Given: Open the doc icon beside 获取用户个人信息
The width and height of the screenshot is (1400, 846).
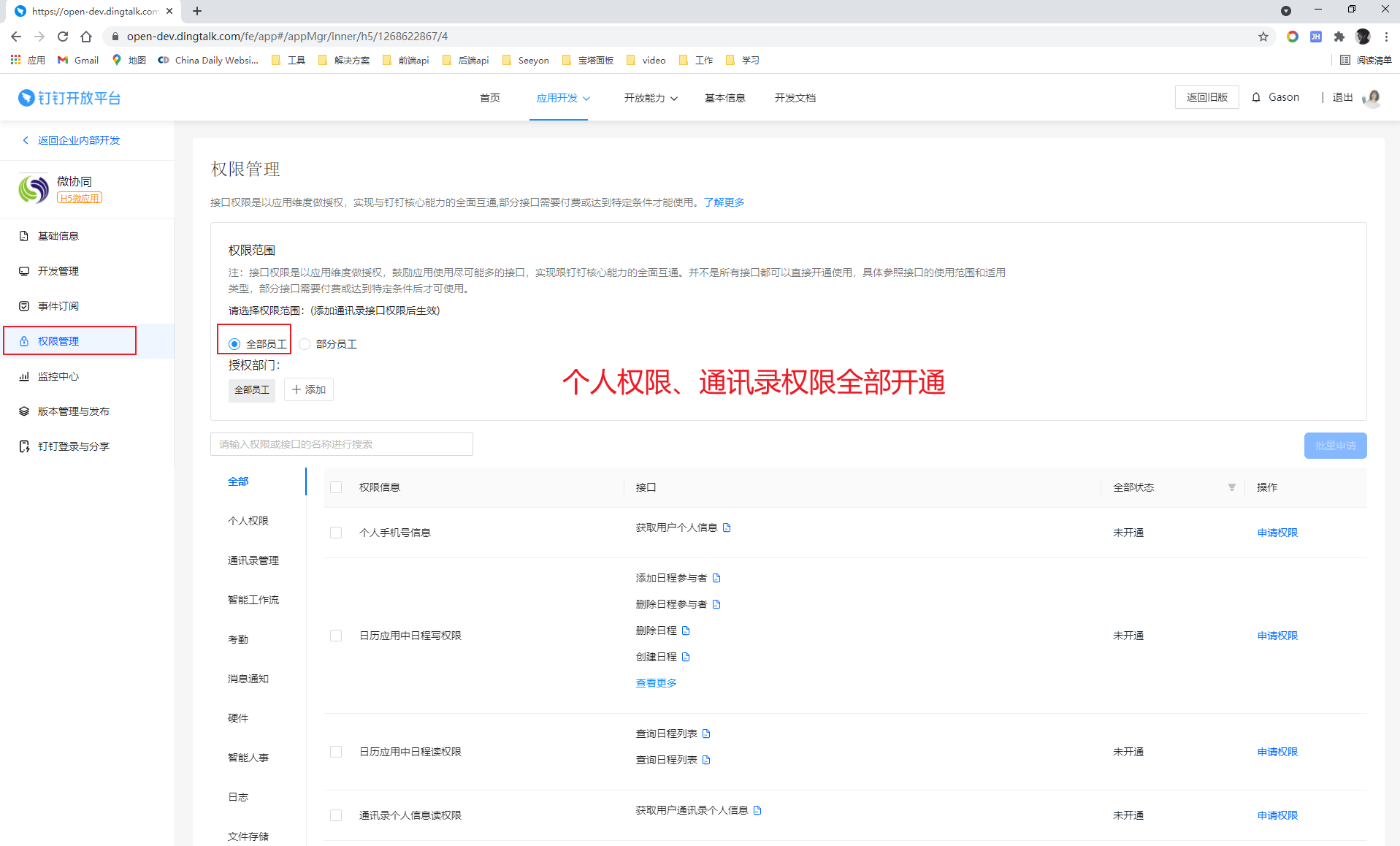Looking at the screenshot, I should pyautogui.click(x=727, y=527).
